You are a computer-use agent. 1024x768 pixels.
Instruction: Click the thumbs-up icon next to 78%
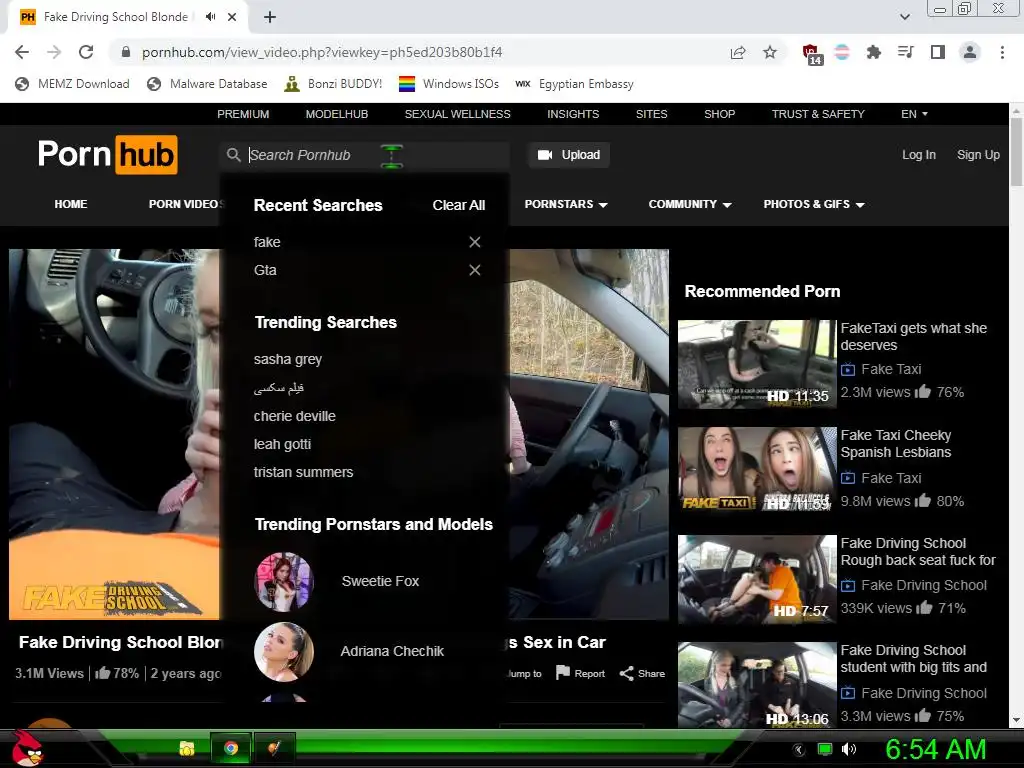click(103, 673)
